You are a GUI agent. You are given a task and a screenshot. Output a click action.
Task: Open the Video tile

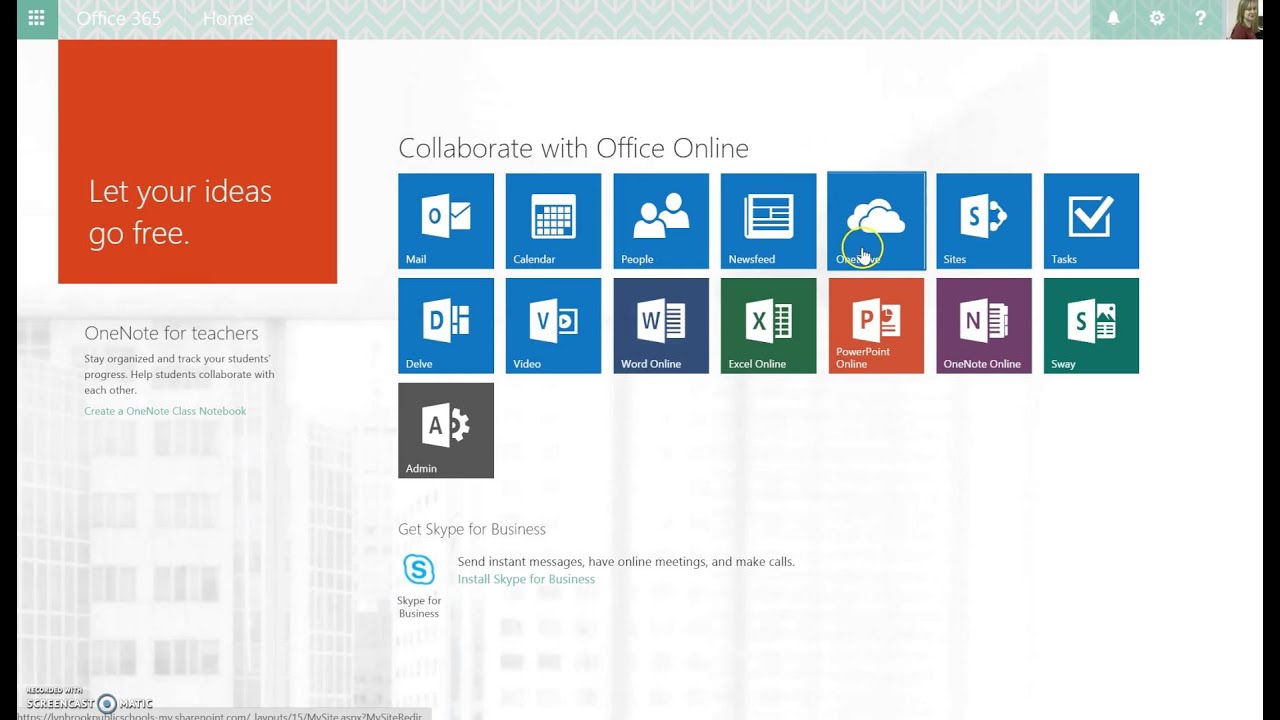(x=553, y=326)
